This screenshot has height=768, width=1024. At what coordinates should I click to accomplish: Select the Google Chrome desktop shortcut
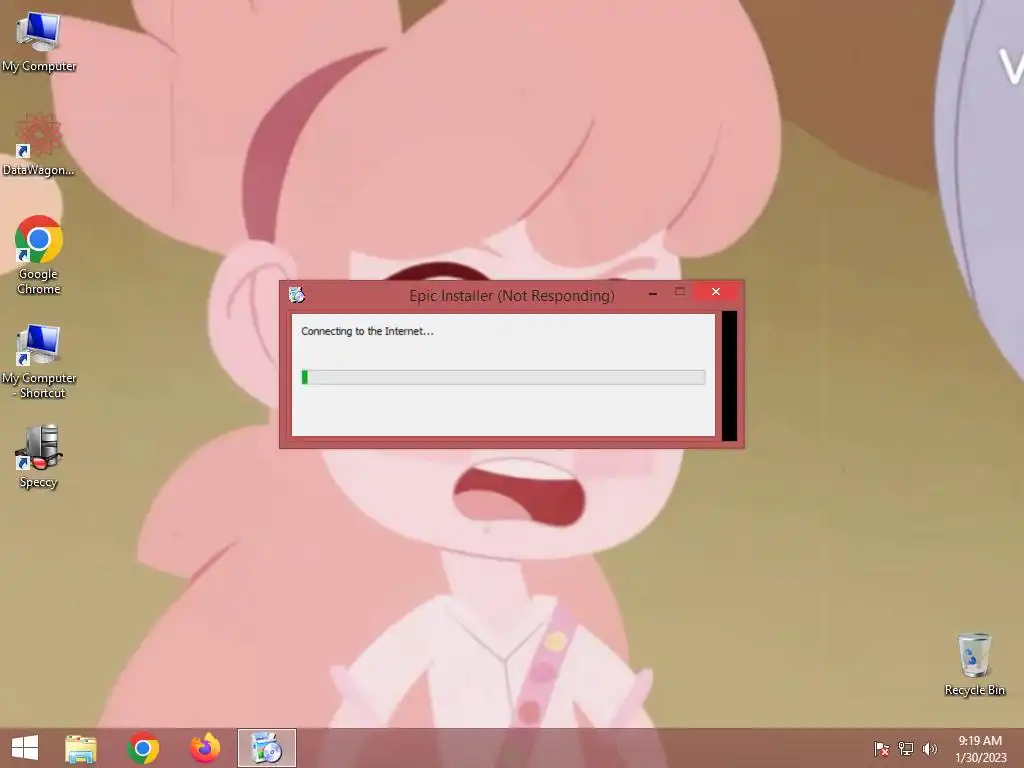[x=39, y=255]
